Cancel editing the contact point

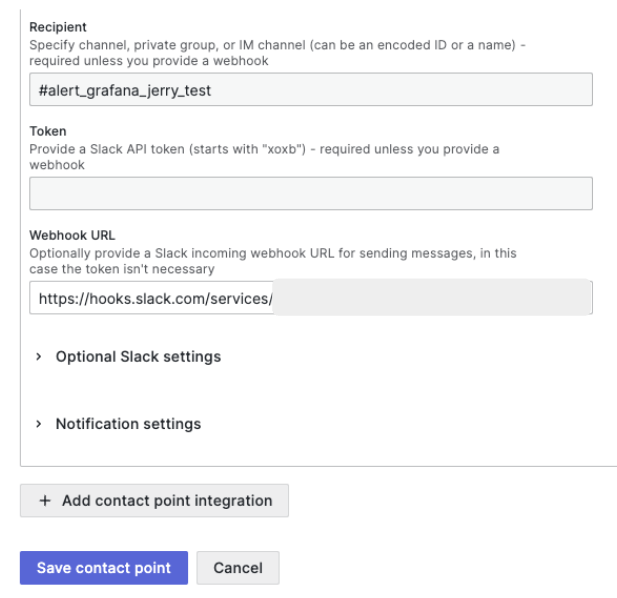[238, 568]
